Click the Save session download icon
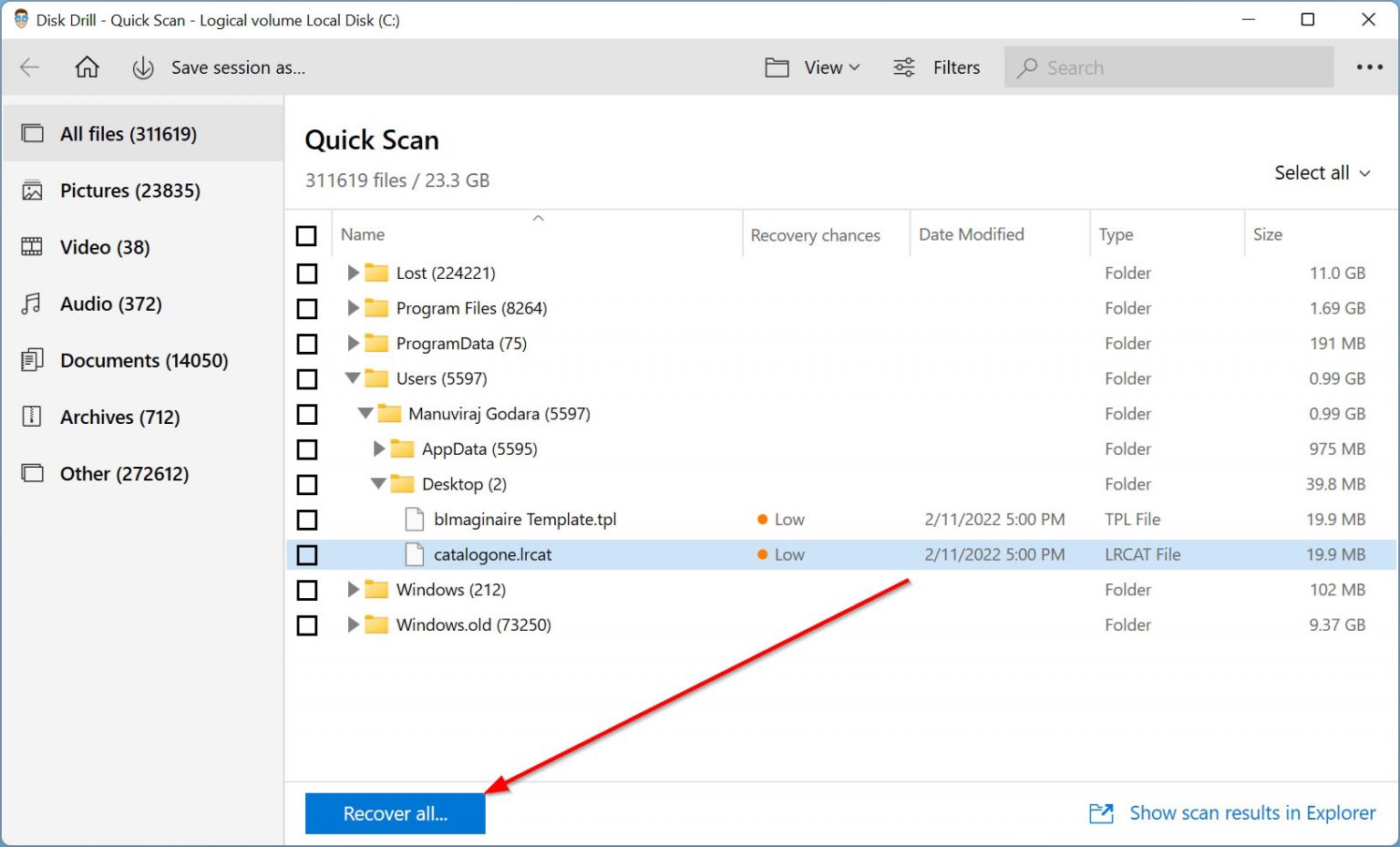 pyautogui.click(x=143, y=68)
